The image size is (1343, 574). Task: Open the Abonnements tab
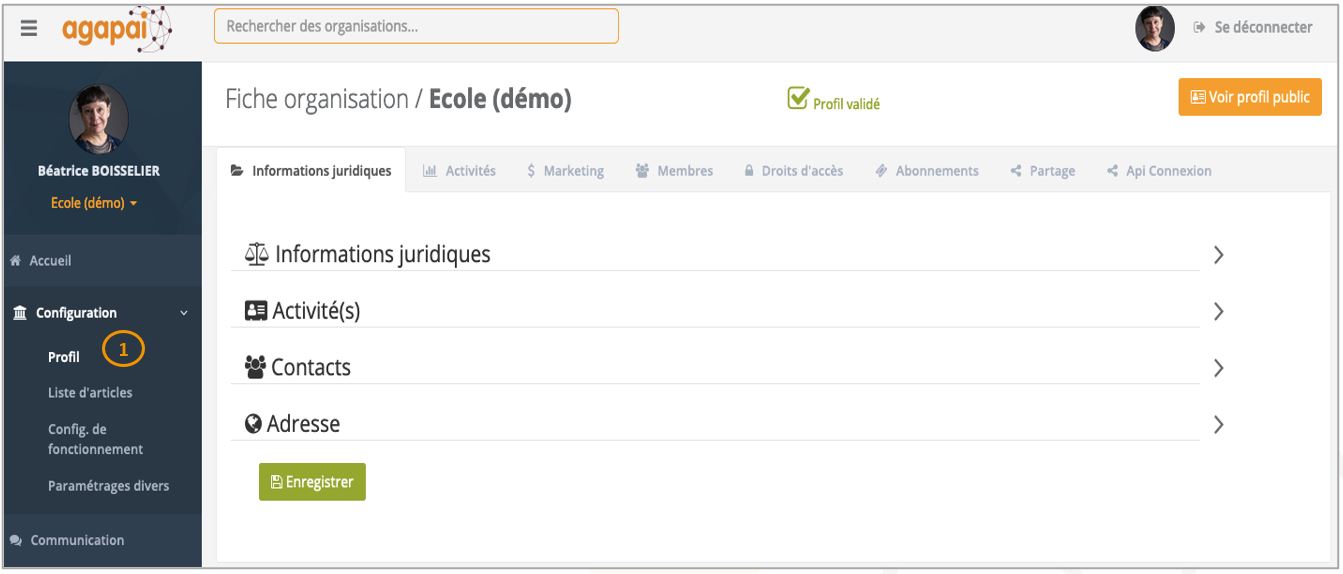click(x=926, y=171)
